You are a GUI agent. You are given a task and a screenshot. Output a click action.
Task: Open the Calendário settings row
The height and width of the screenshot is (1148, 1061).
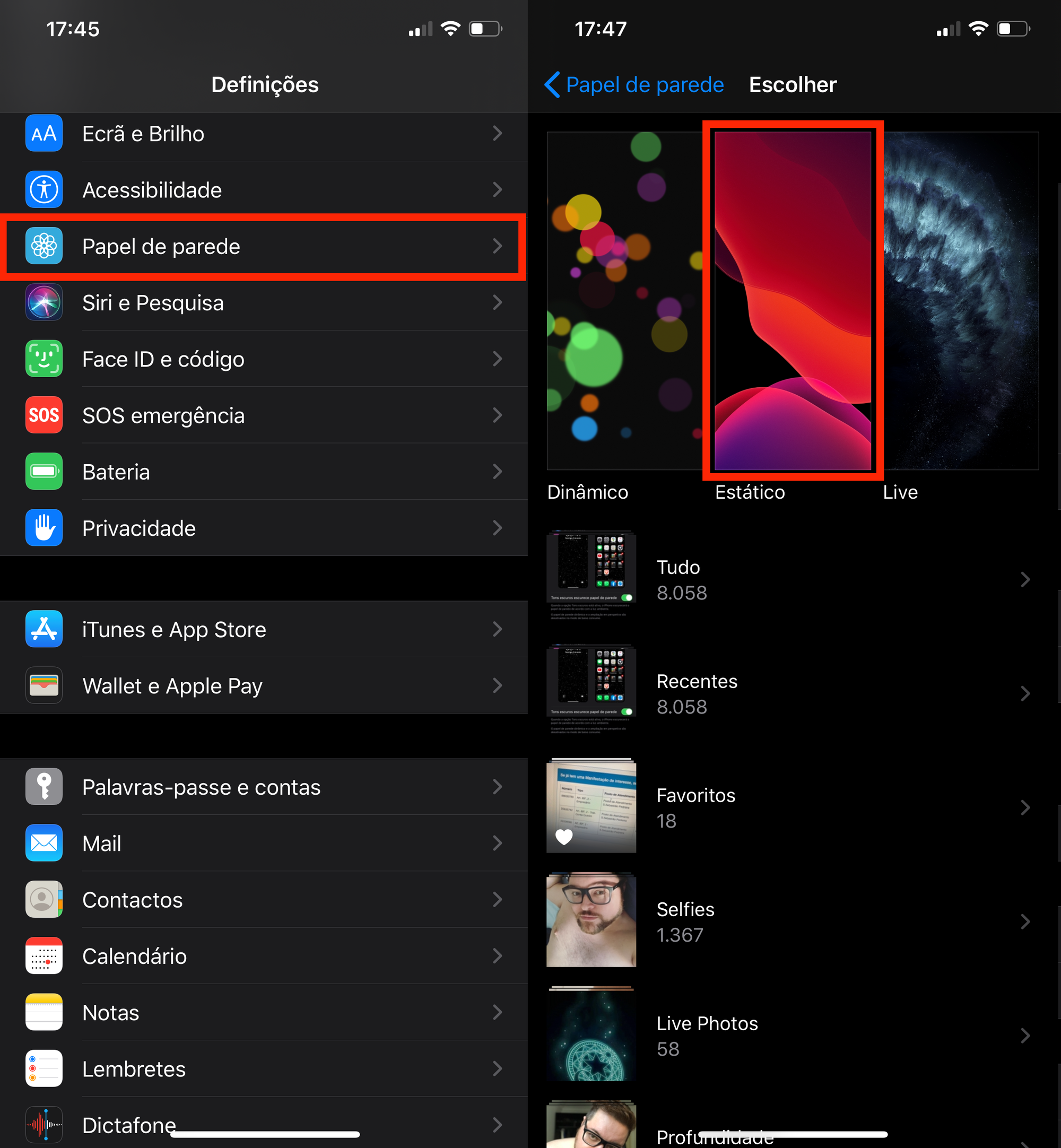point(264,956)
